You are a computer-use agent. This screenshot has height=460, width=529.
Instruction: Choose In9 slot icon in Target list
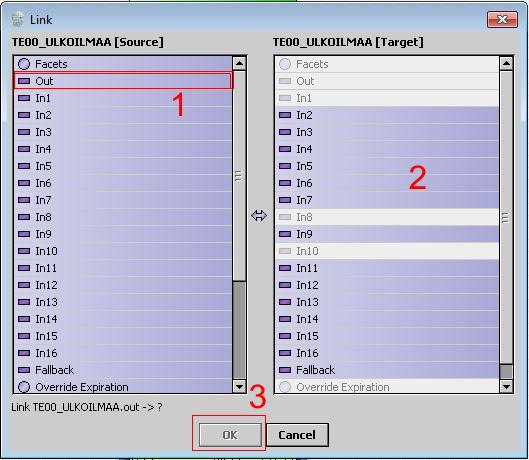click(285, 234)
